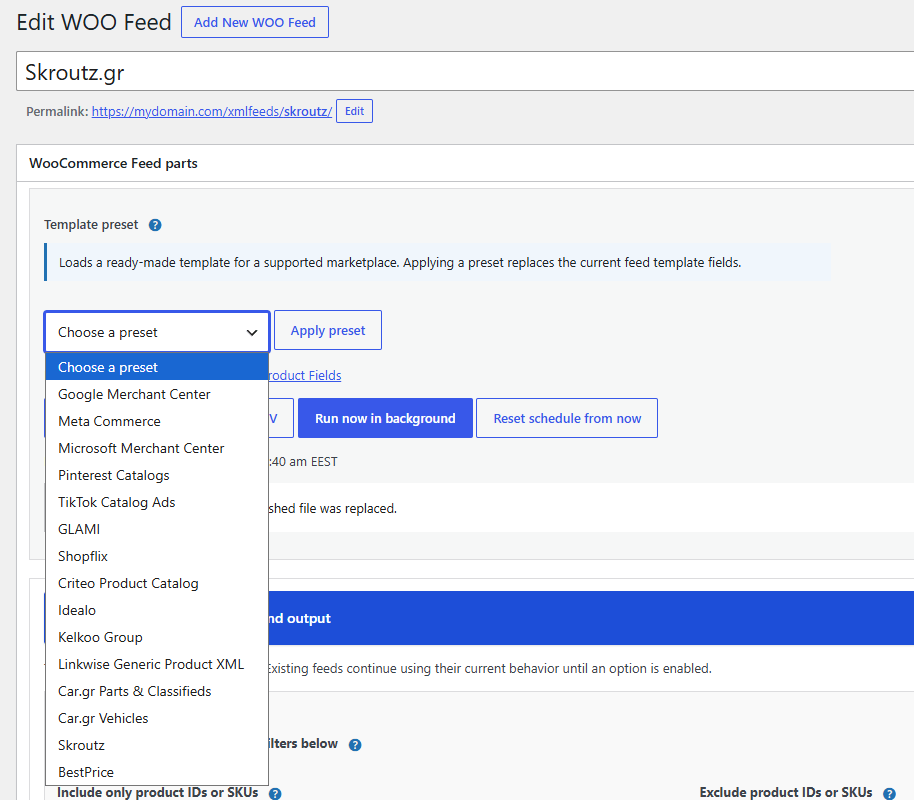Click the WooCommerce Feed parts panel header
This screenshot has height=800, width=914.
pos(465,163)
